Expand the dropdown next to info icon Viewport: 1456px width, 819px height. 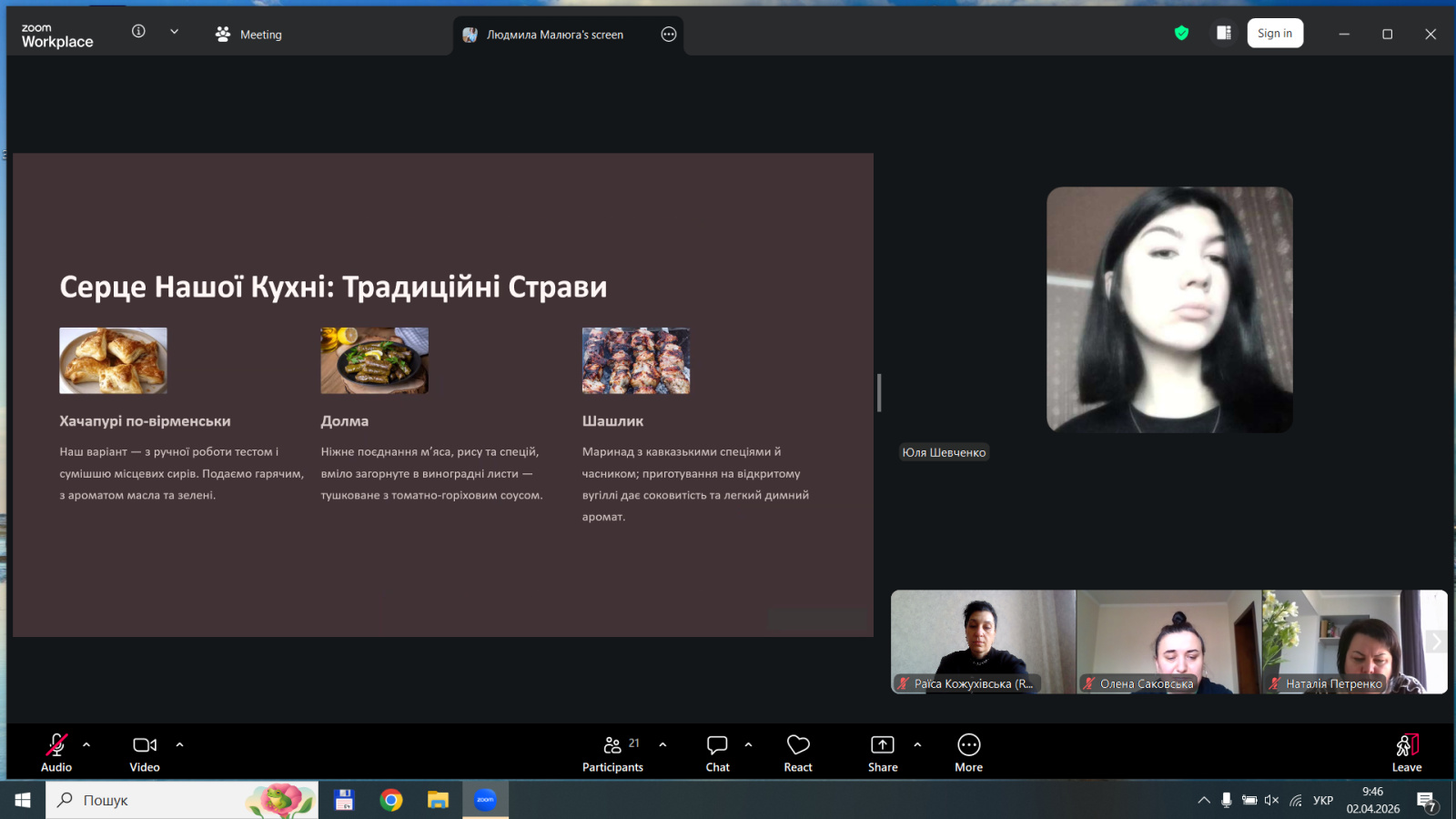click(x=174, y=32)
